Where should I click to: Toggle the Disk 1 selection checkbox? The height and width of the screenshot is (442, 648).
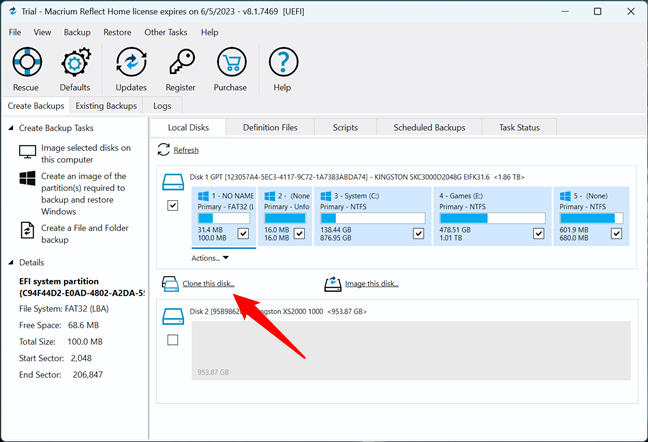(173, 205)
